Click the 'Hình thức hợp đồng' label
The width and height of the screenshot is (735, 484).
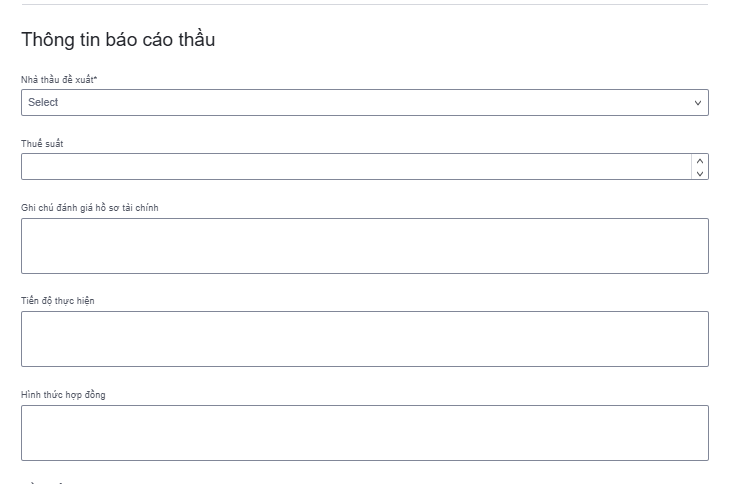63,395
